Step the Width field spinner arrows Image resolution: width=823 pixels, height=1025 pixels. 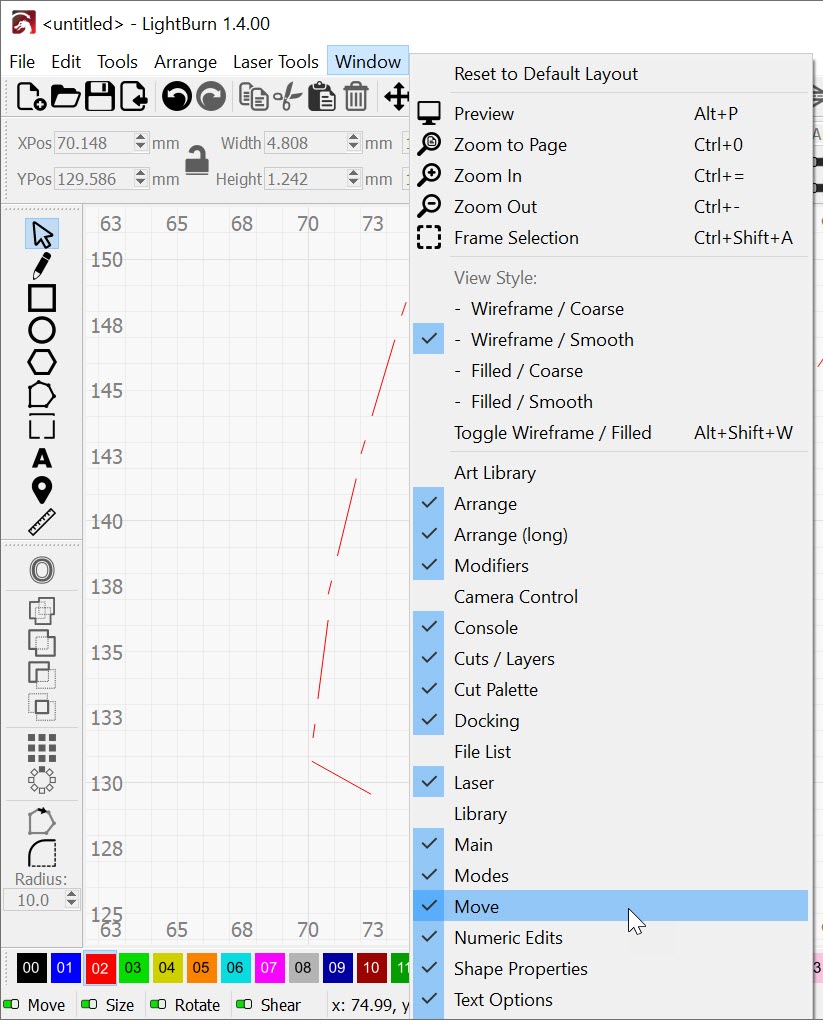[x=353, y=143]
